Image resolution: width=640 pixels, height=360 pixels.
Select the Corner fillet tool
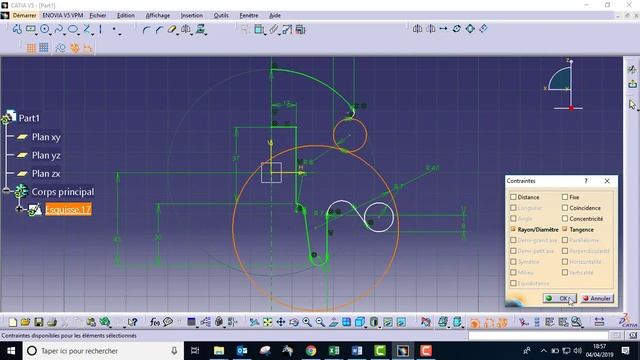click(x=146, y=29)
